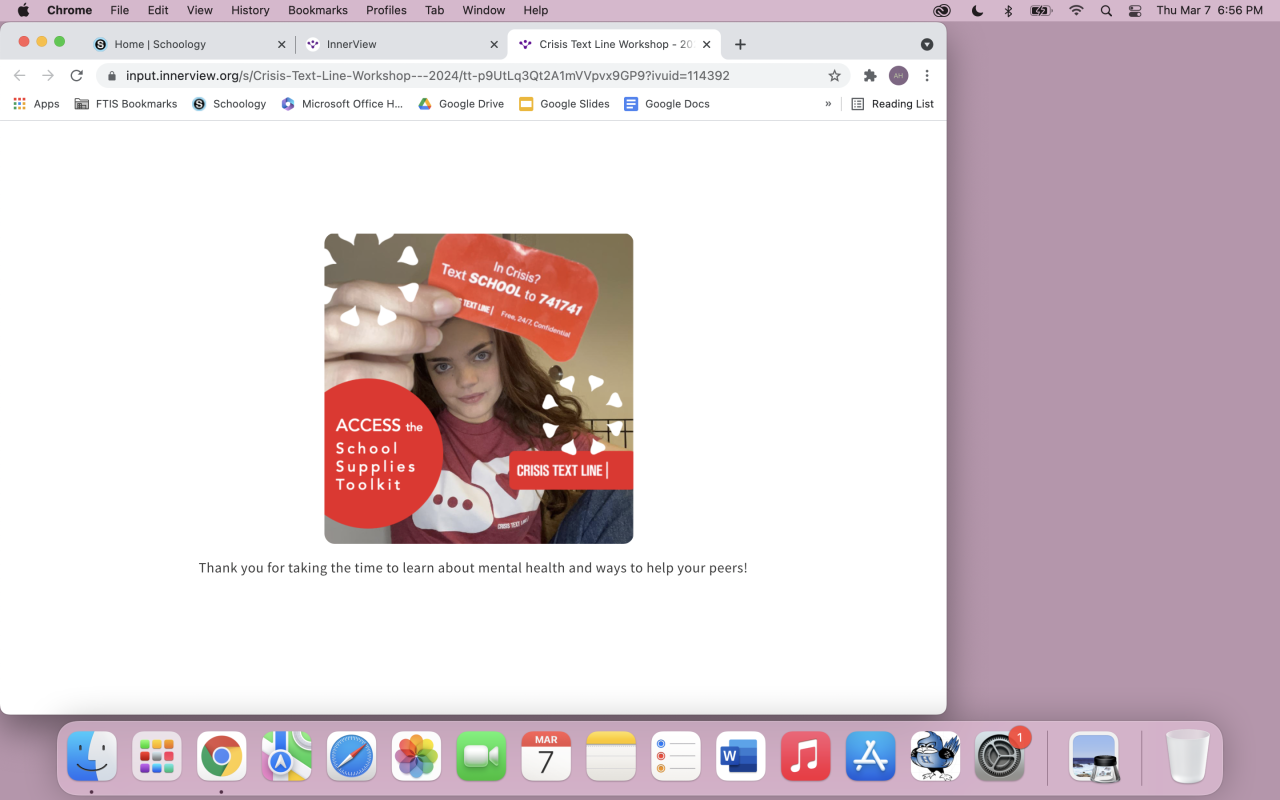Open the Edit menu

point(158,10)
